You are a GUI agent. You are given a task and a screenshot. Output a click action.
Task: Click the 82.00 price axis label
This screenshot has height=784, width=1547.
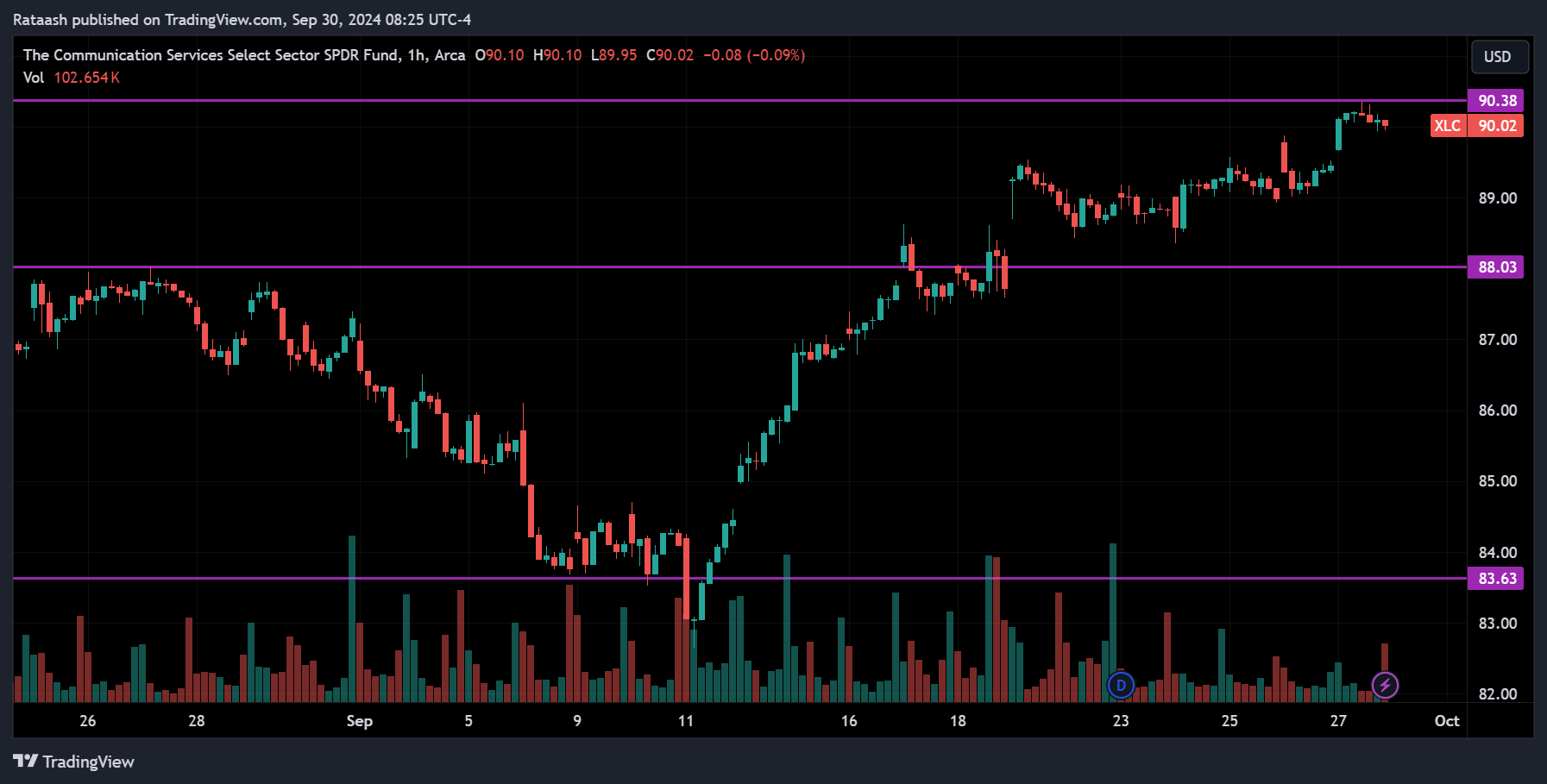click(x=1498, y=694)
